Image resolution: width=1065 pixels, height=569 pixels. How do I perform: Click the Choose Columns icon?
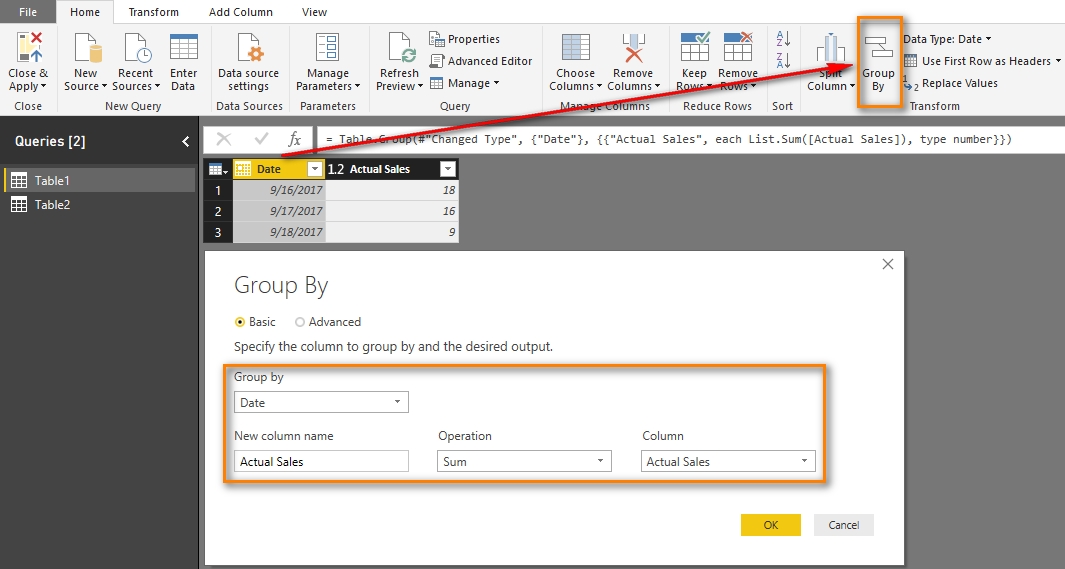(575, 48)
